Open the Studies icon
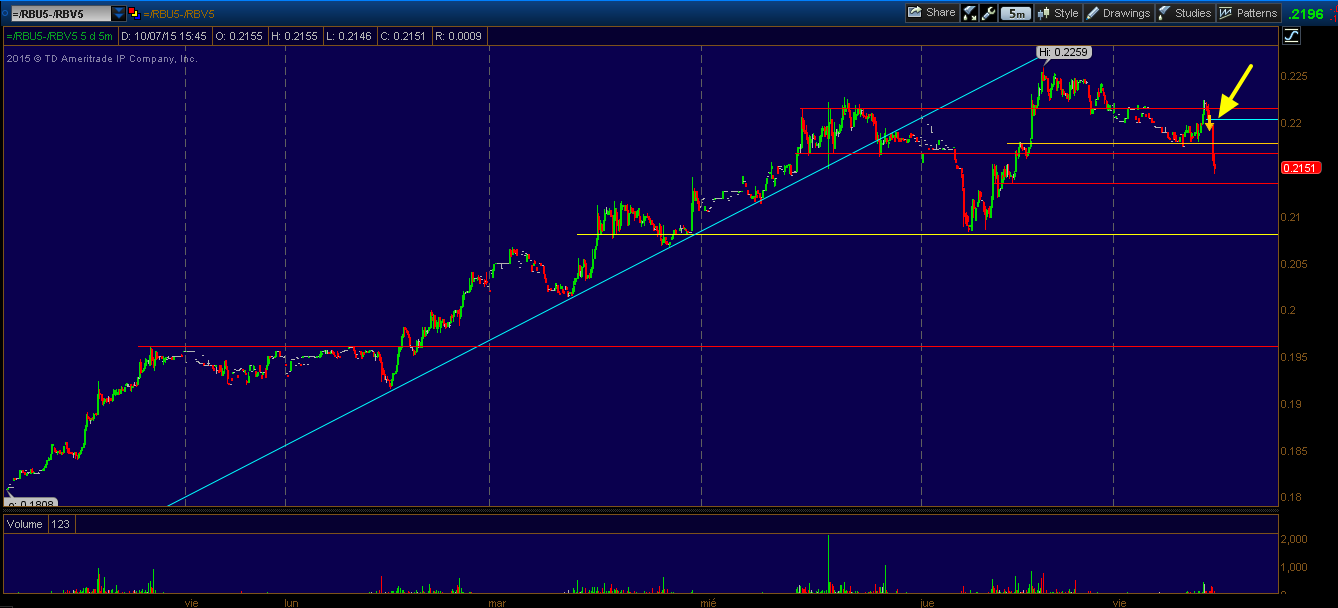1338x608 pixels. click(1164, 13)
